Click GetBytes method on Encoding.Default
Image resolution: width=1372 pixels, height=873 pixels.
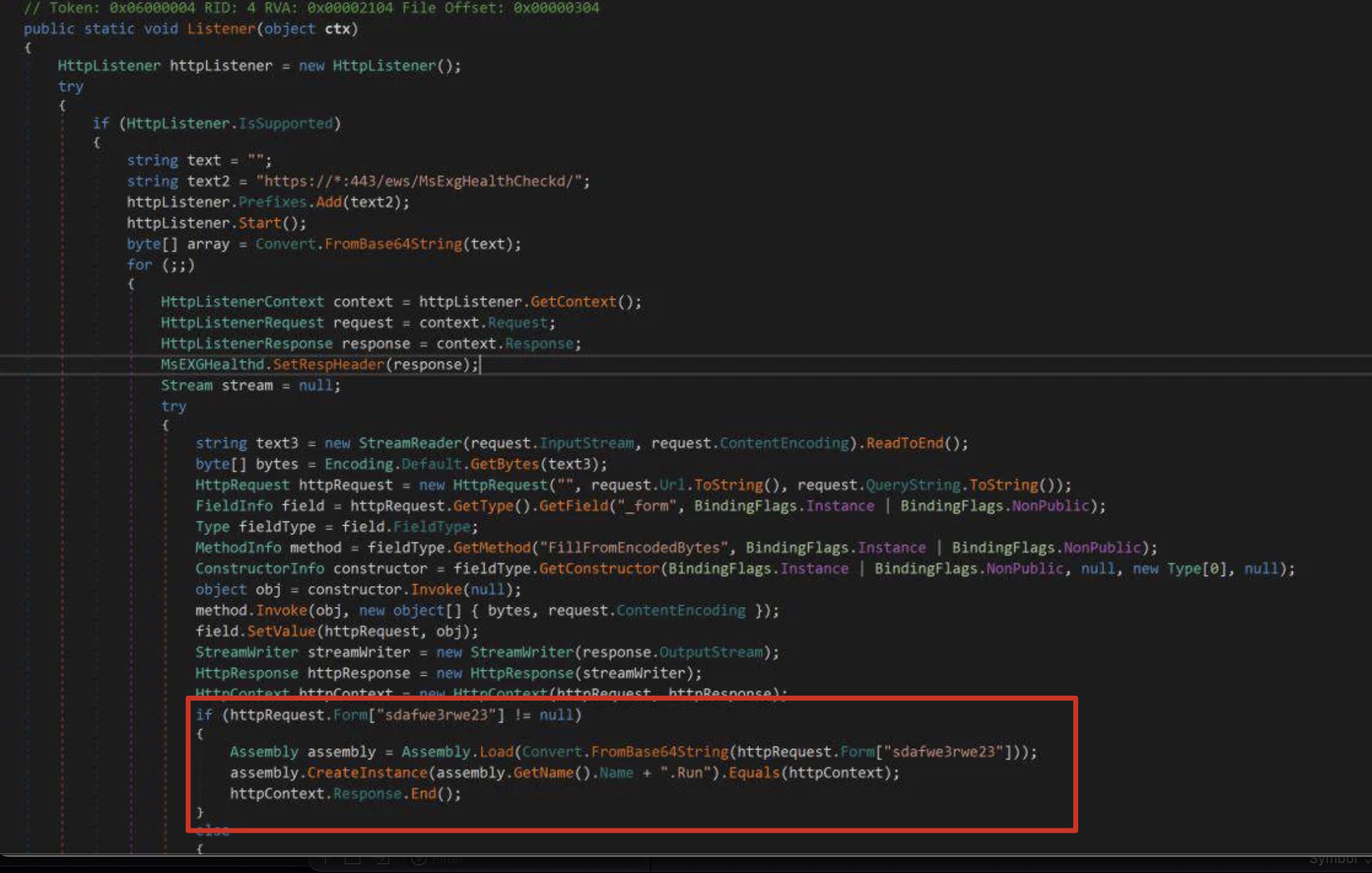pos(504,464)
